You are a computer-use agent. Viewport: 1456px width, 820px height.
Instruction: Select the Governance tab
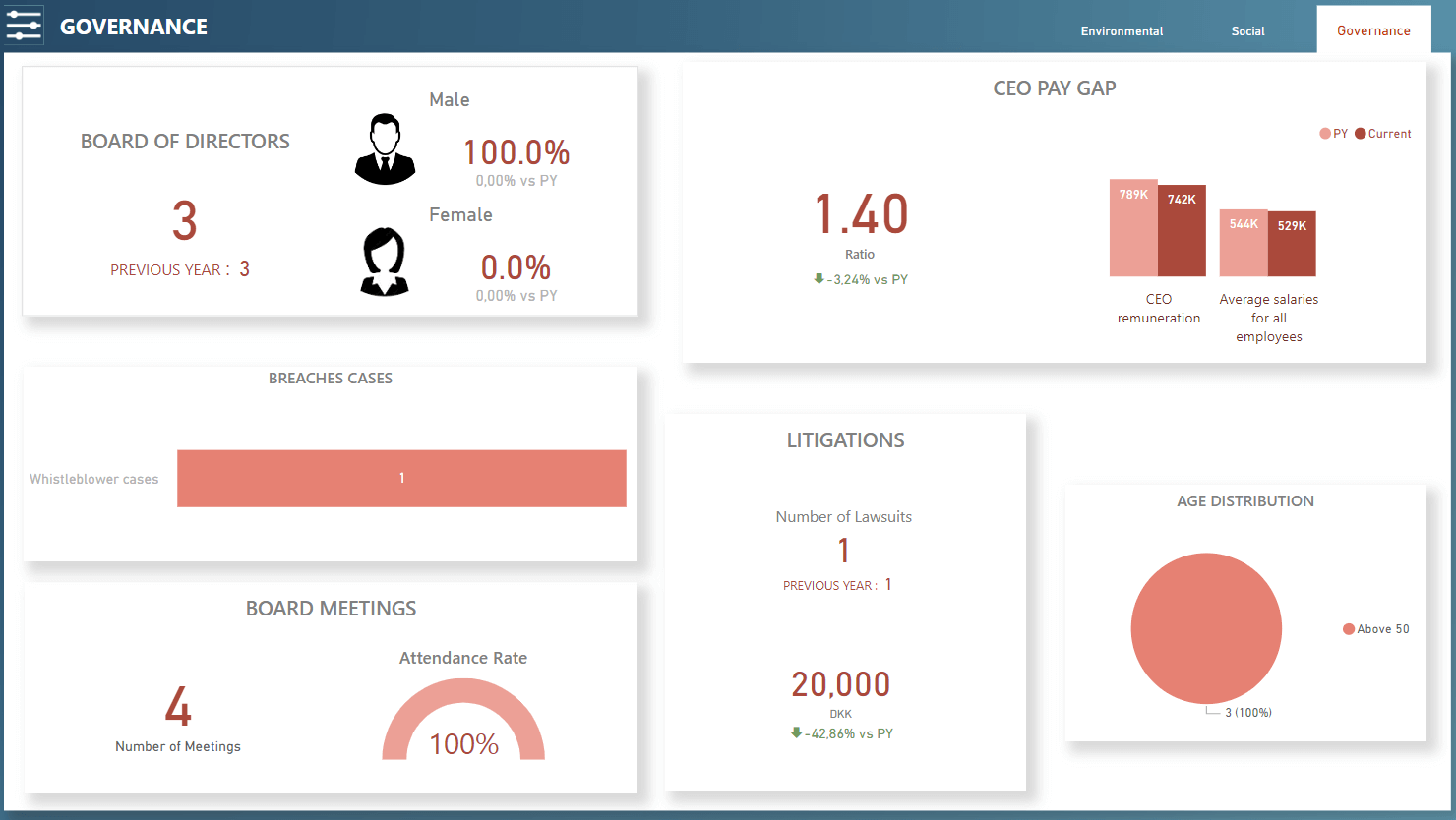click(x=1373, y=30)
